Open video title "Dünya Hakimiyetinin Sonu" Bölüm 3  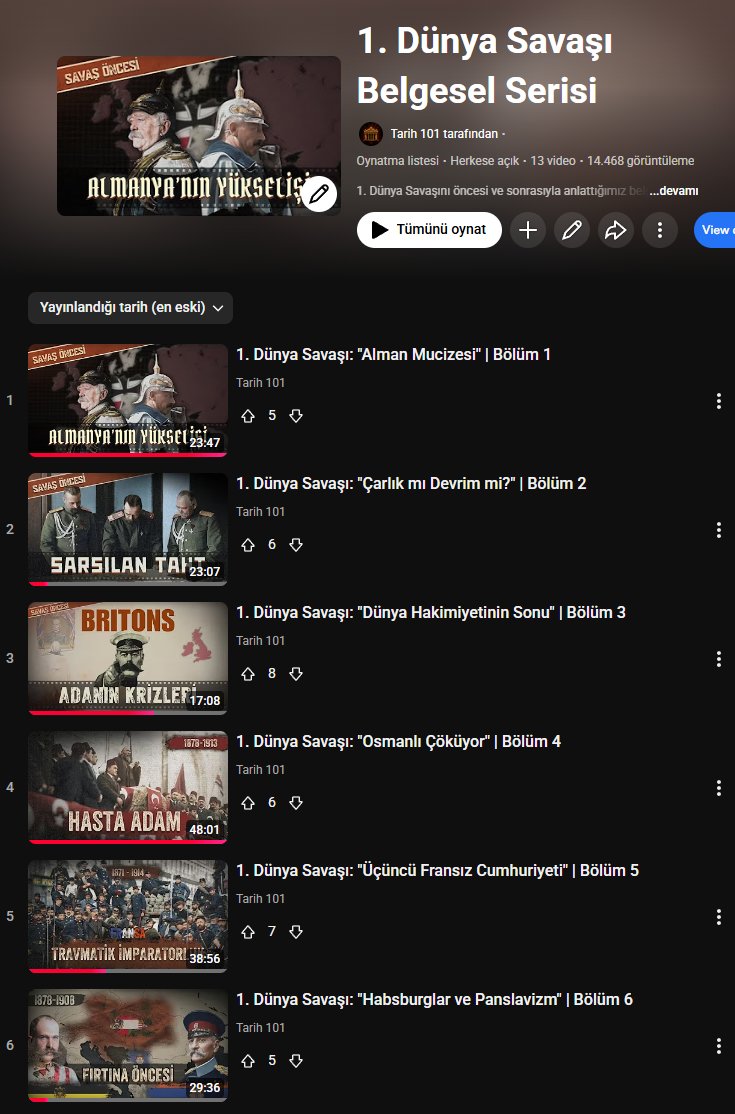click(x=431, y=612)
